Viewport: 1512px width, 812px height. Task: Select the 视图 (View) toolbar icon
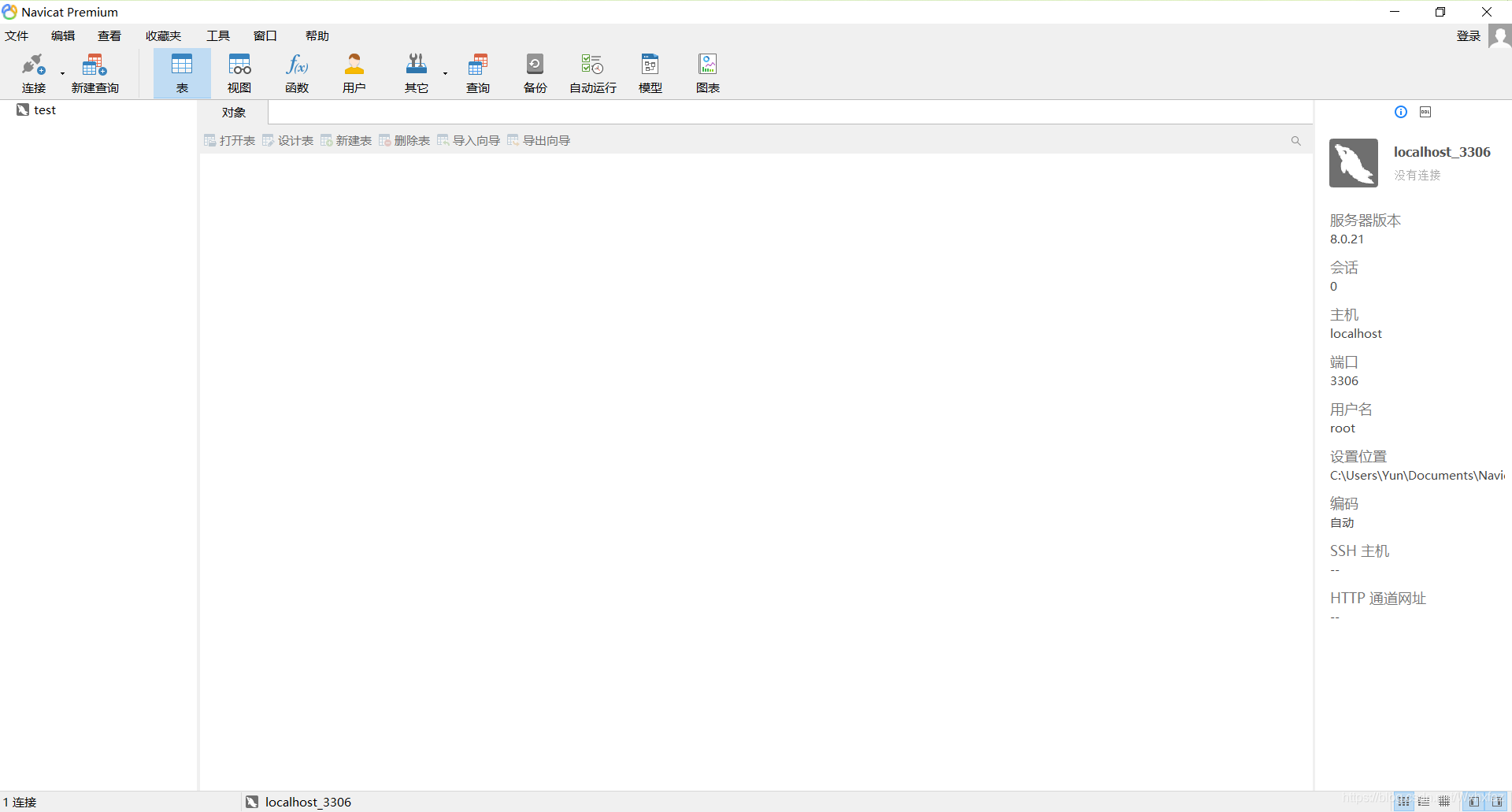click(239, 73)
